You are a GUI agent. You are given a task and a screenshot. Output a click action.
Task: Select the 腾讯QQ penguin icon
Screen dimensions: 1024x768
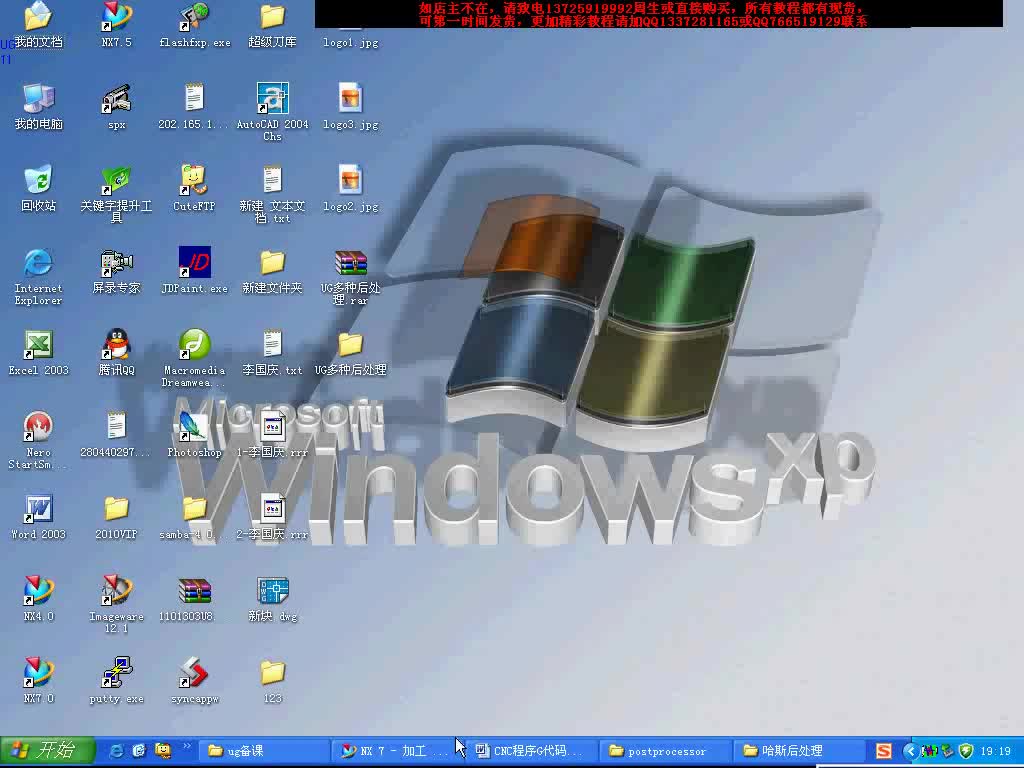tap(116, 344)
